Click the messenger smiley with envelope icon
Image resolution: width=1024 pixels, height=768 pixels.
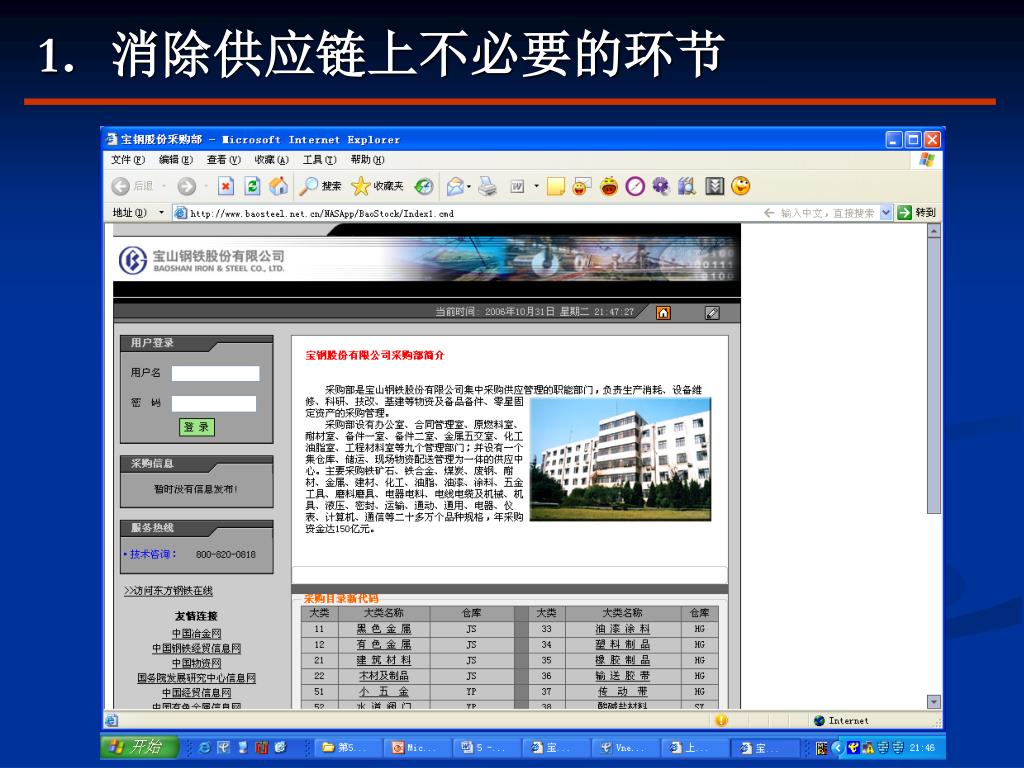tap(581, 187)
